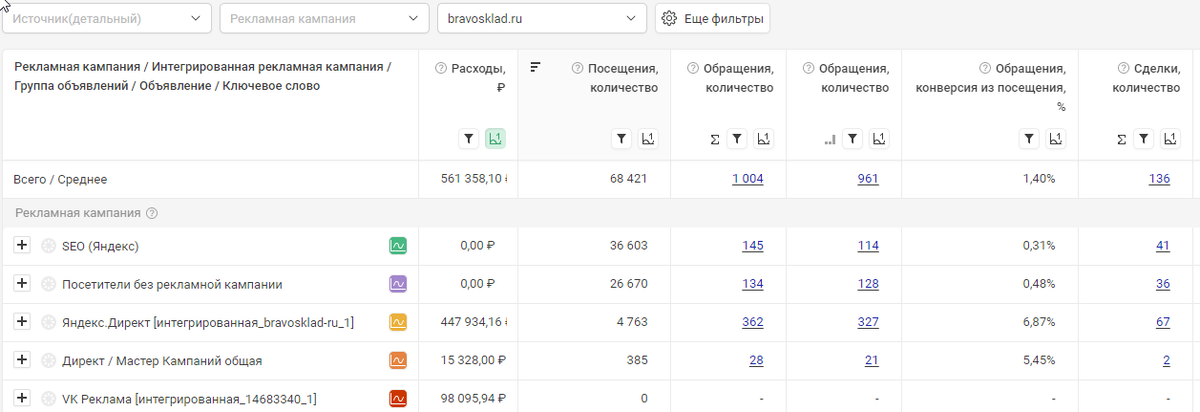Click sort icon in Посещения column header

coord(535,67)
